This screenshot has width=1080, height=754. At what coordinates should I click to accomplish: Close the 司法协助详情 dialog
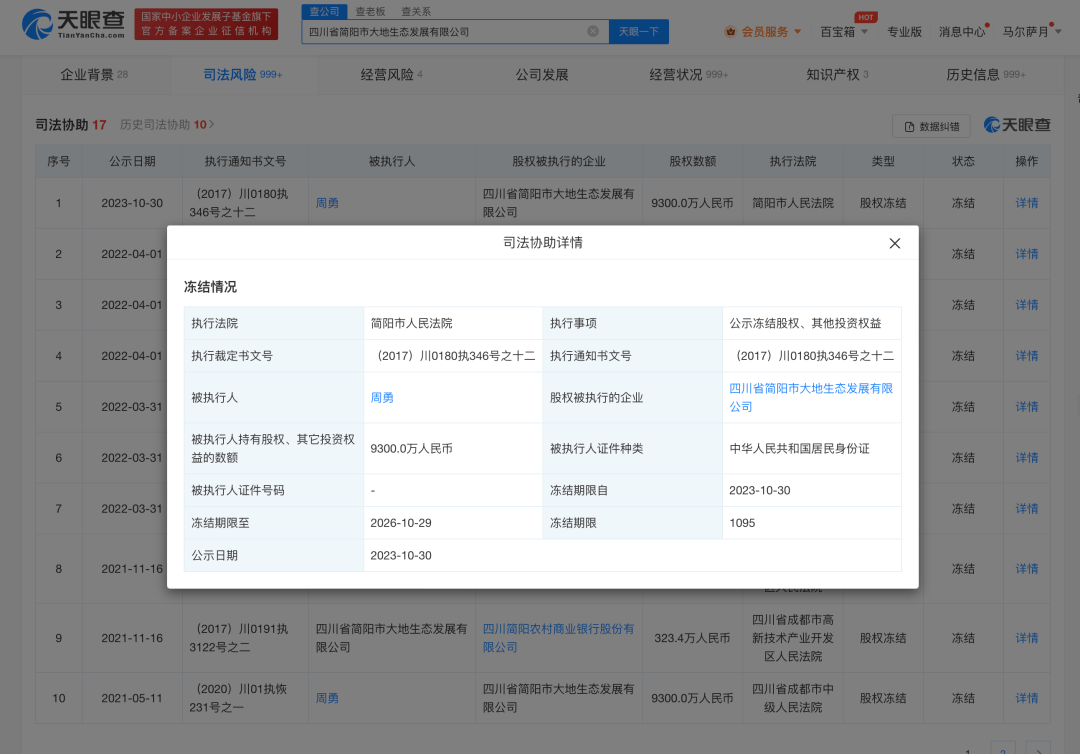point(894,243)
